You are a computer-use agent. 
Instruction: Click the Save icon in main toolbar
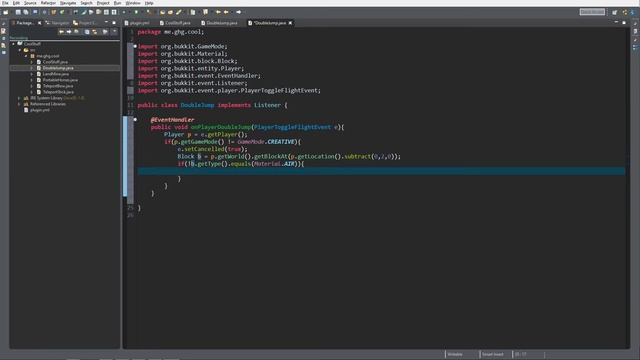18,12
